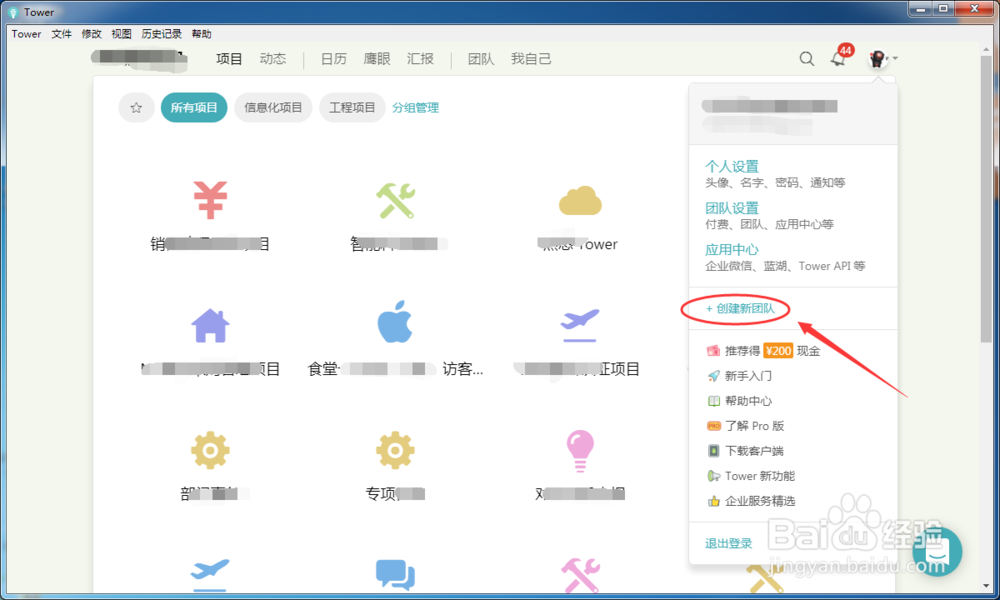
Task: Open 企业服务精选 menu entry
Action: pos(751,501)
